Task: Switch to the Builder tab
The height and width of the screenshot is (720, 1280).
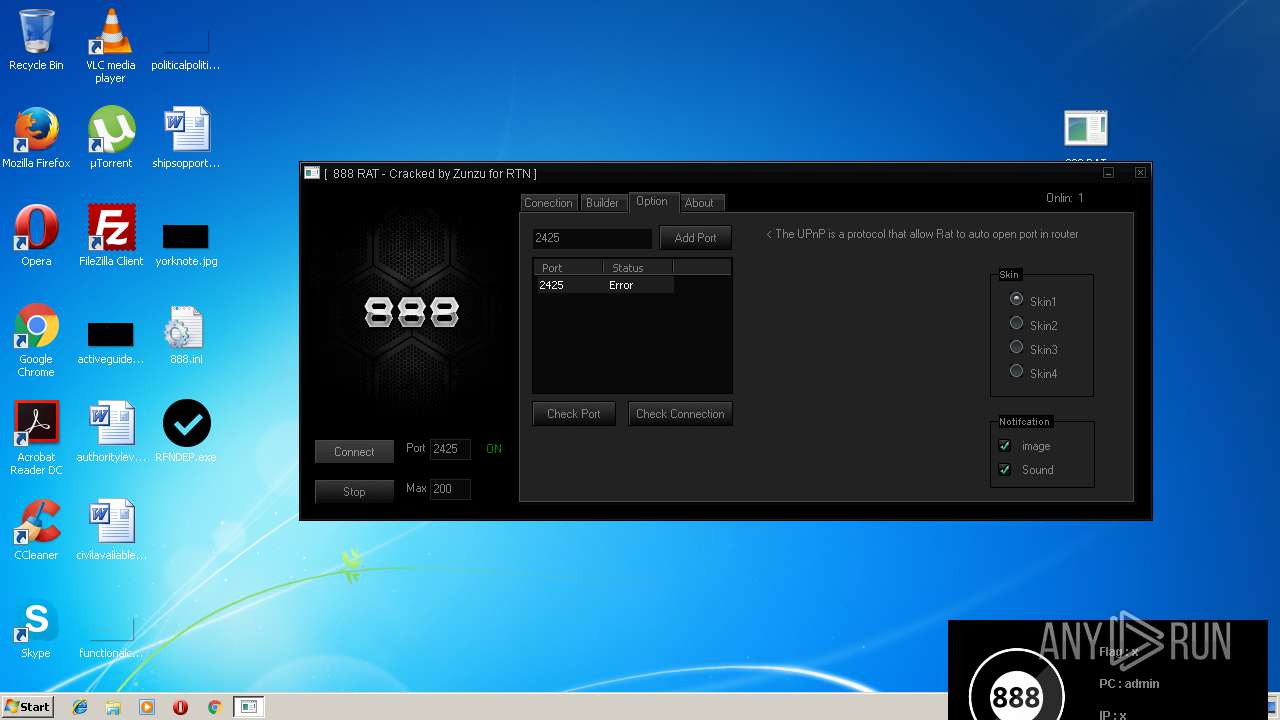Action: click(602, 203)
